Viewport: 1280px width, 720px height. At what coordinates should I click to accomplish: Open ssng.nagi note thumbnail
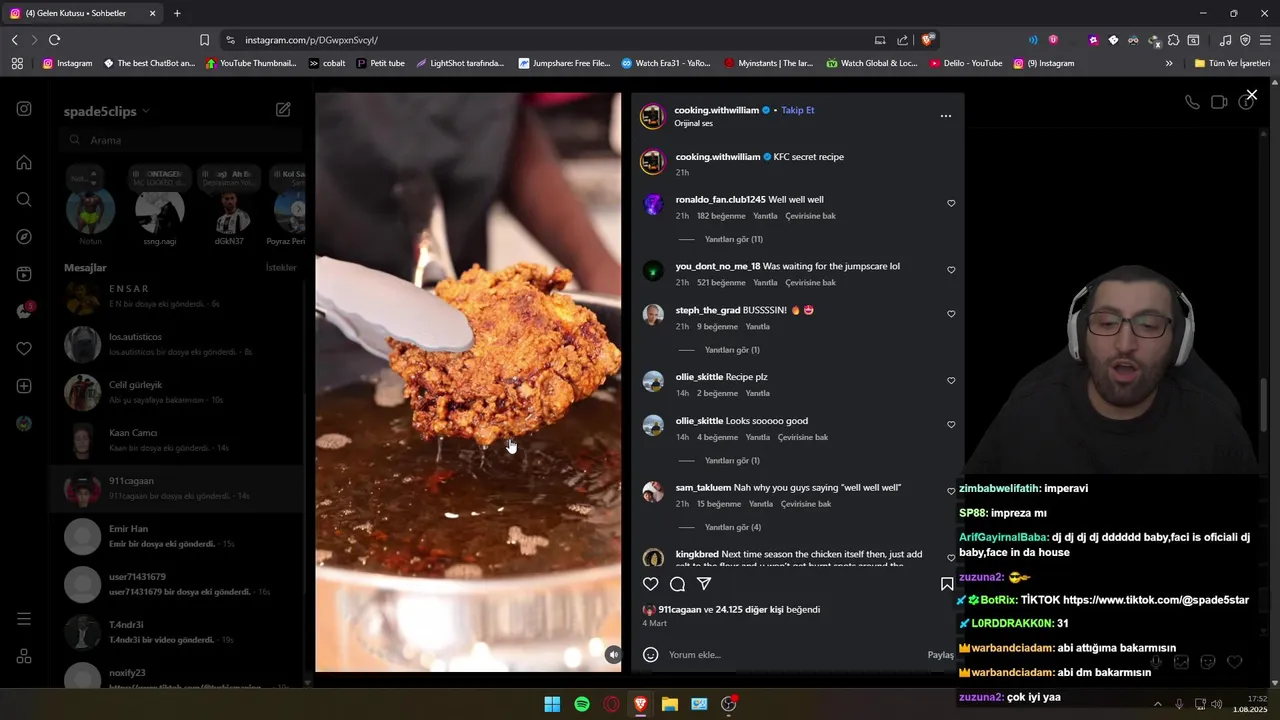[x=160, y=211]
